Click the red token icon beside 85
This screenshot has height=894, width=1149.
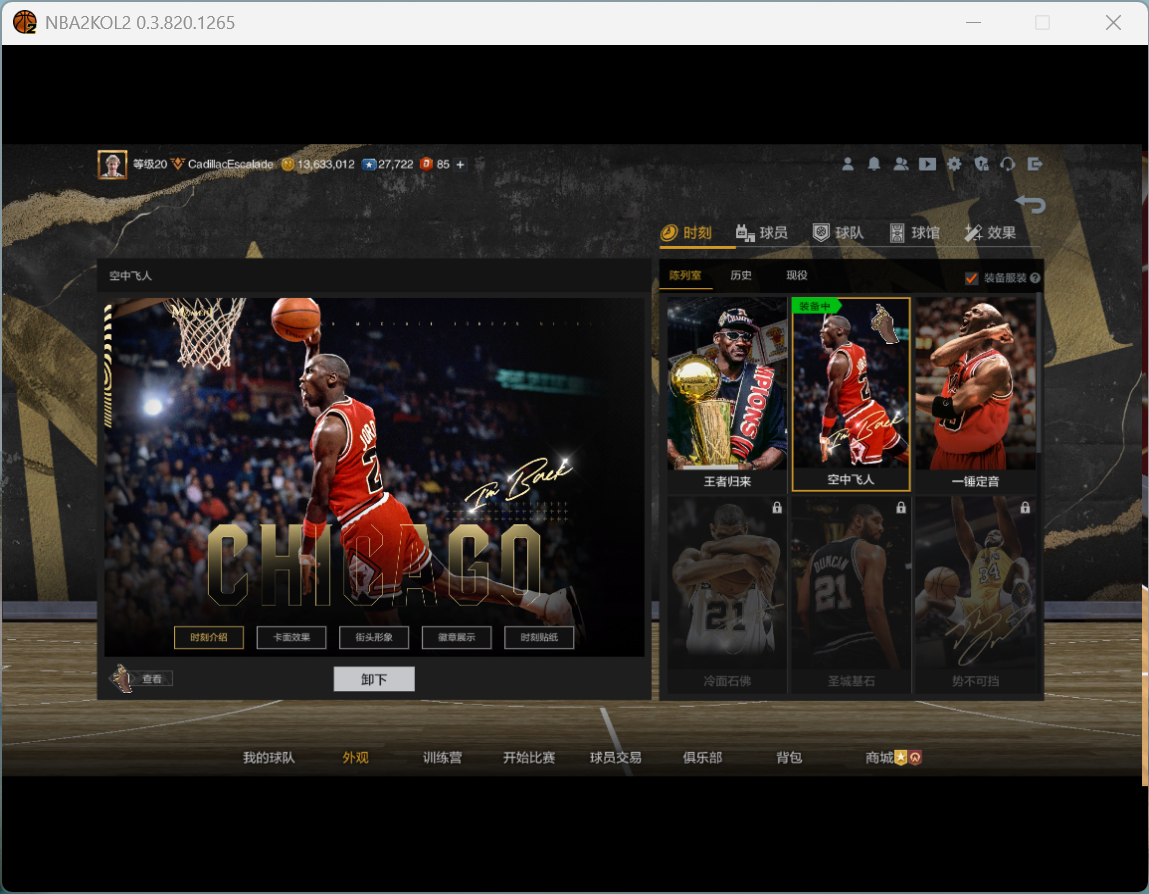tap(426, 164)
